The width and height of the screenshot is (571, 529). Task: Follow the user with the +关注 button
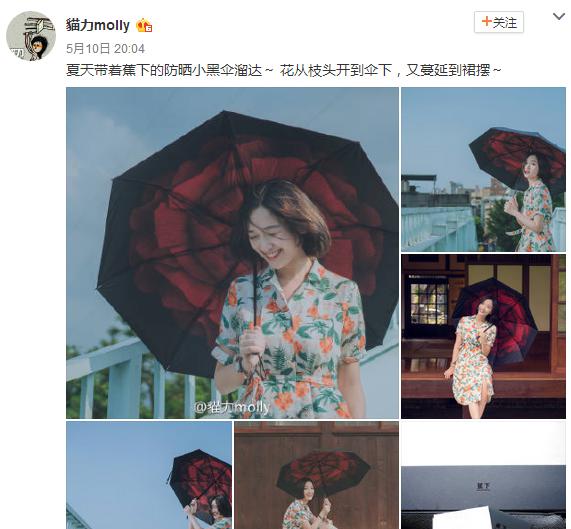(x=499, y=23)
